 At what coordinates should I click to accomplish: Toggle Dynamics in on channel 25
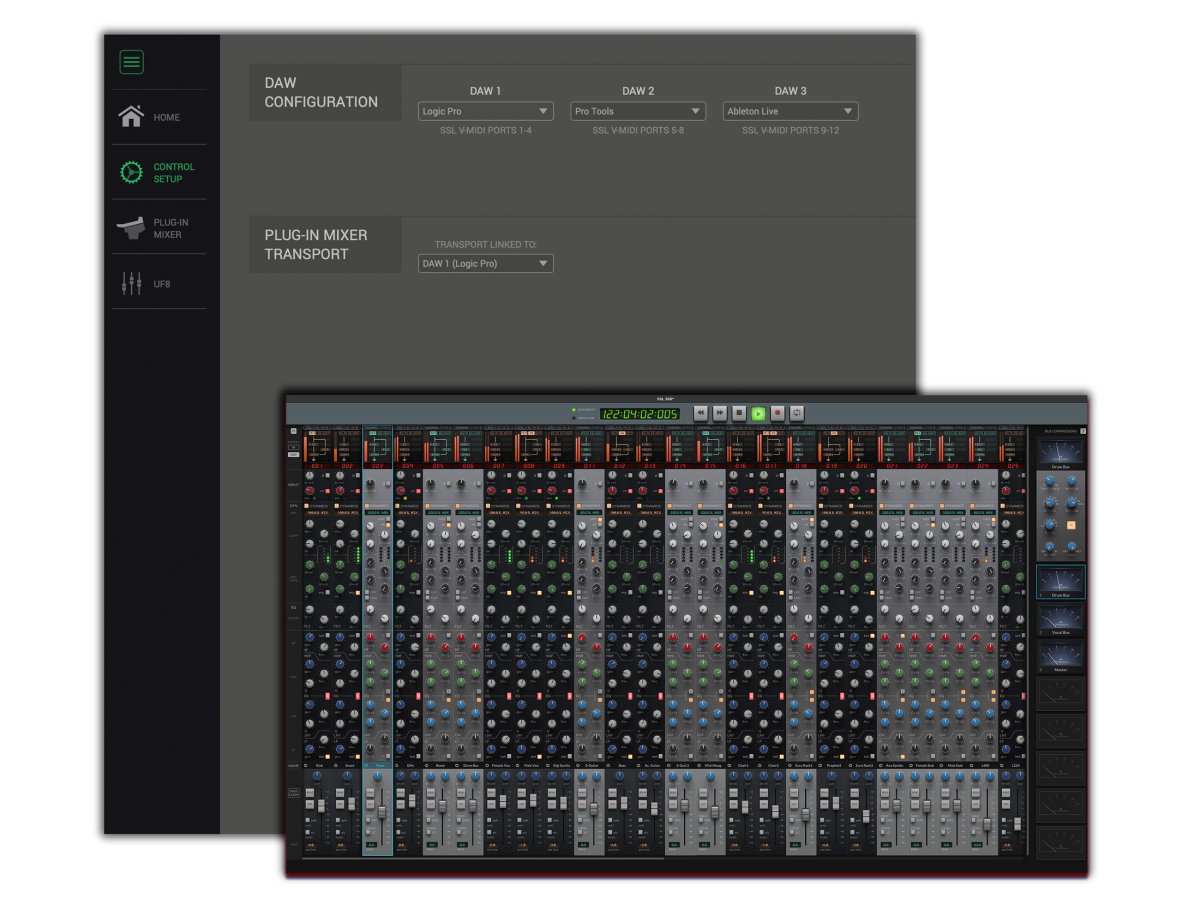point(1001,506)
